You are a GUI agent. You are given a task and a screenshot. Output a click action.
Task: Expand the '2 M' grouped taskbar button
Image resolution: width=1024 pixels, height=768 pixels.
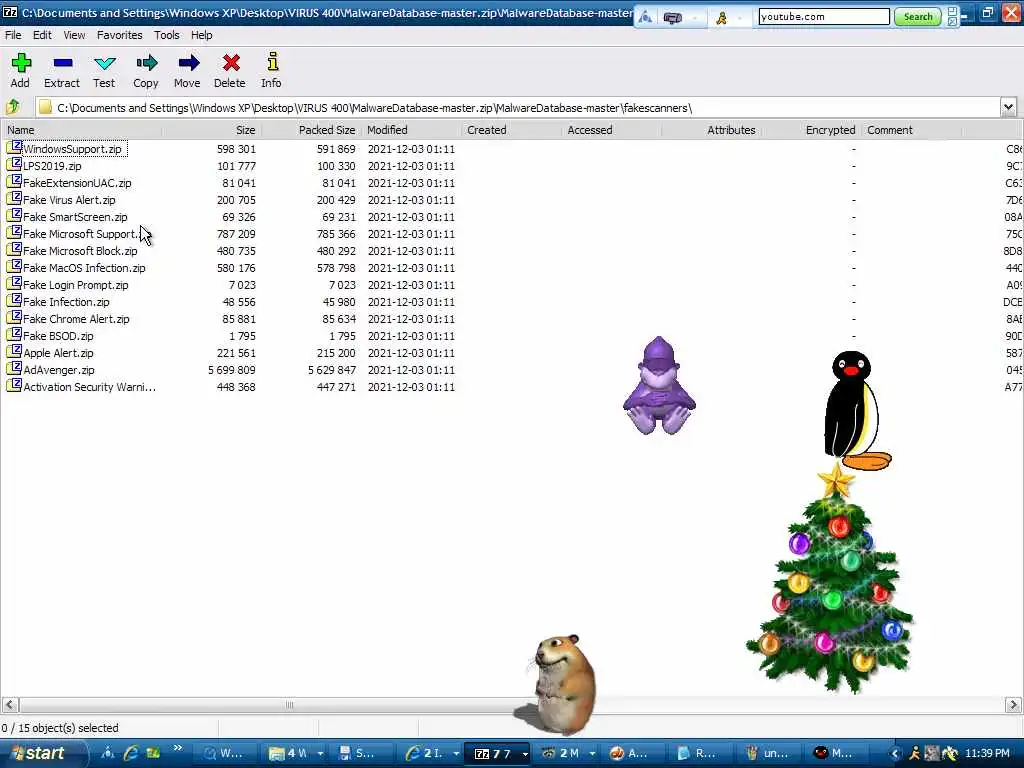592,754
